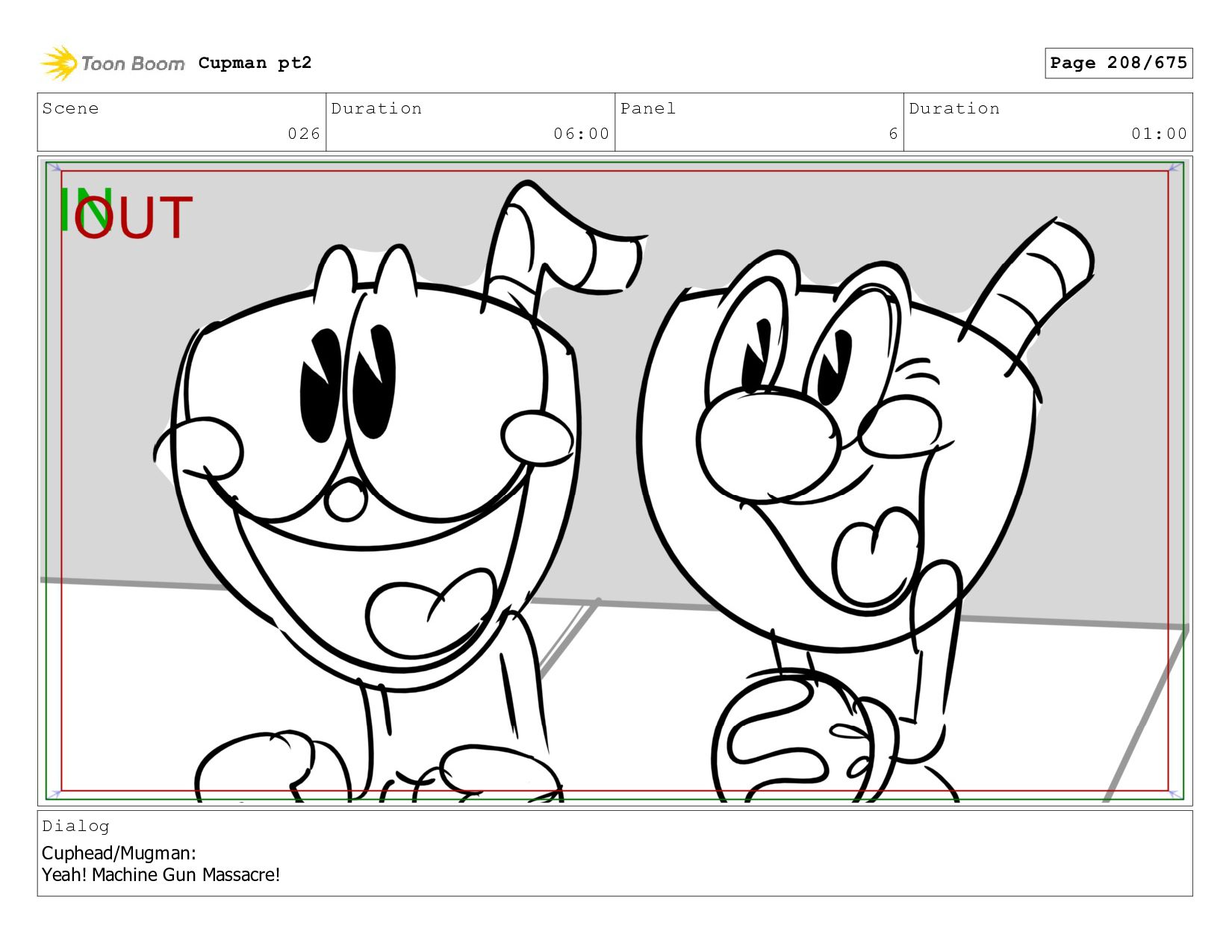Click the Panel number '6'

893,134
